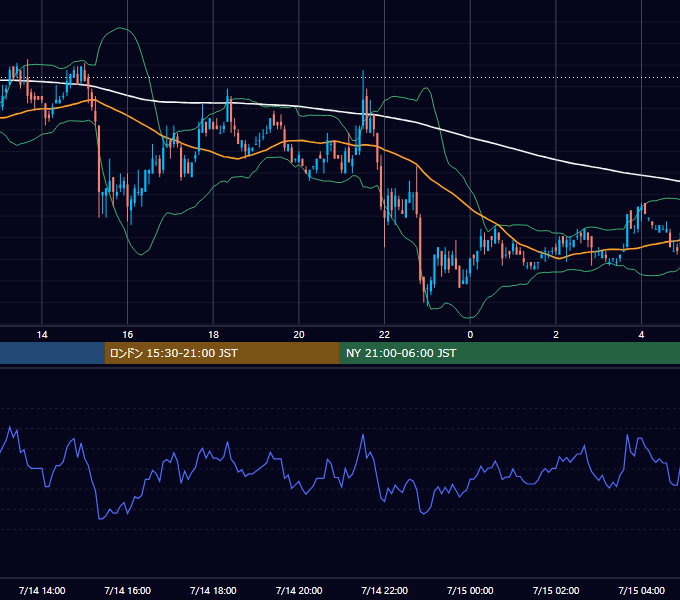Click the blue session bar before London
Viewport: 680px width, 600px height.
pyautogui.click(x=52, y=353)
